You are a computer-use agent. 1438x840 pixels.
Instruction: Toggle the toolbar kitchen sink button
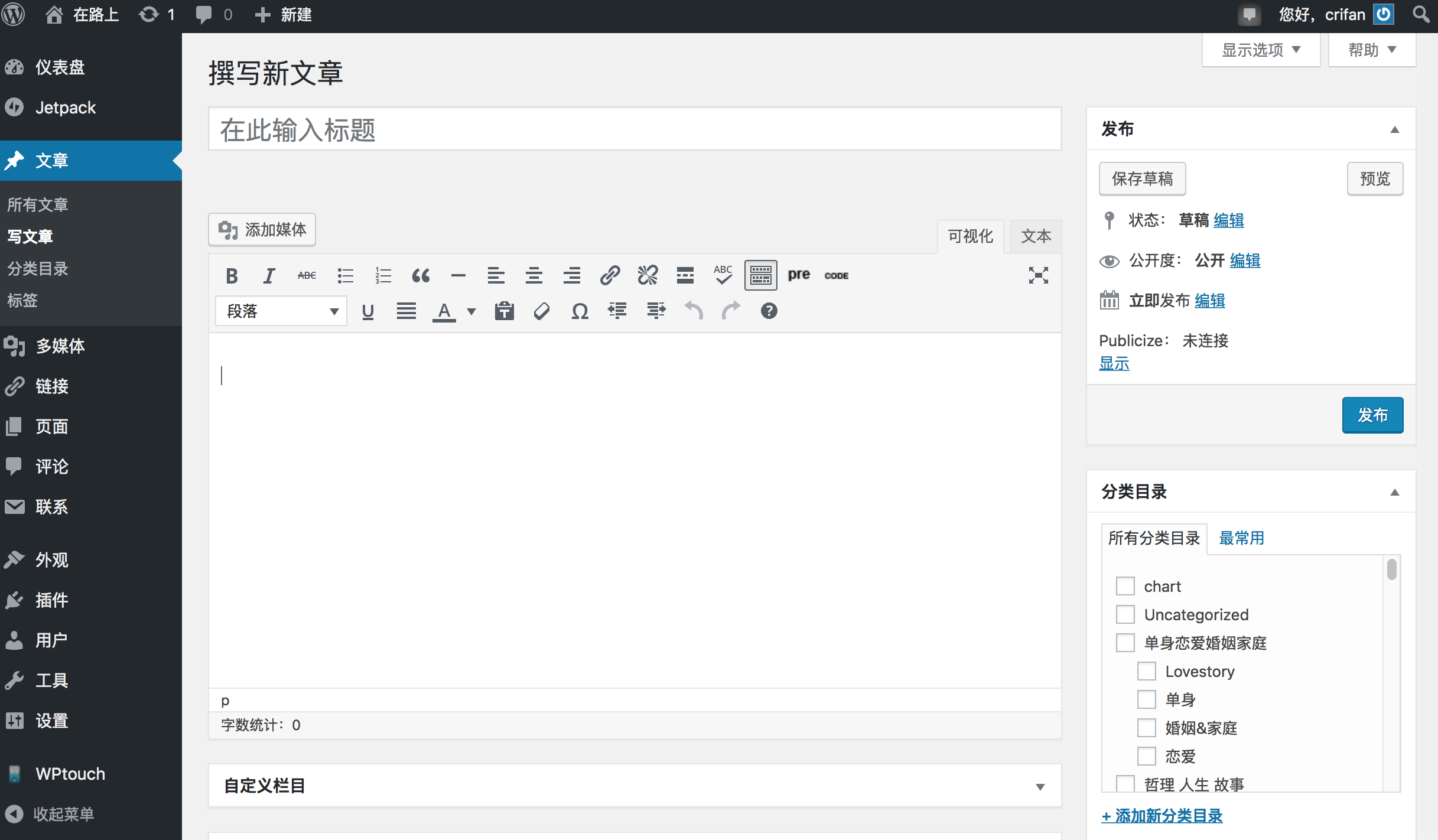point(761,275)
